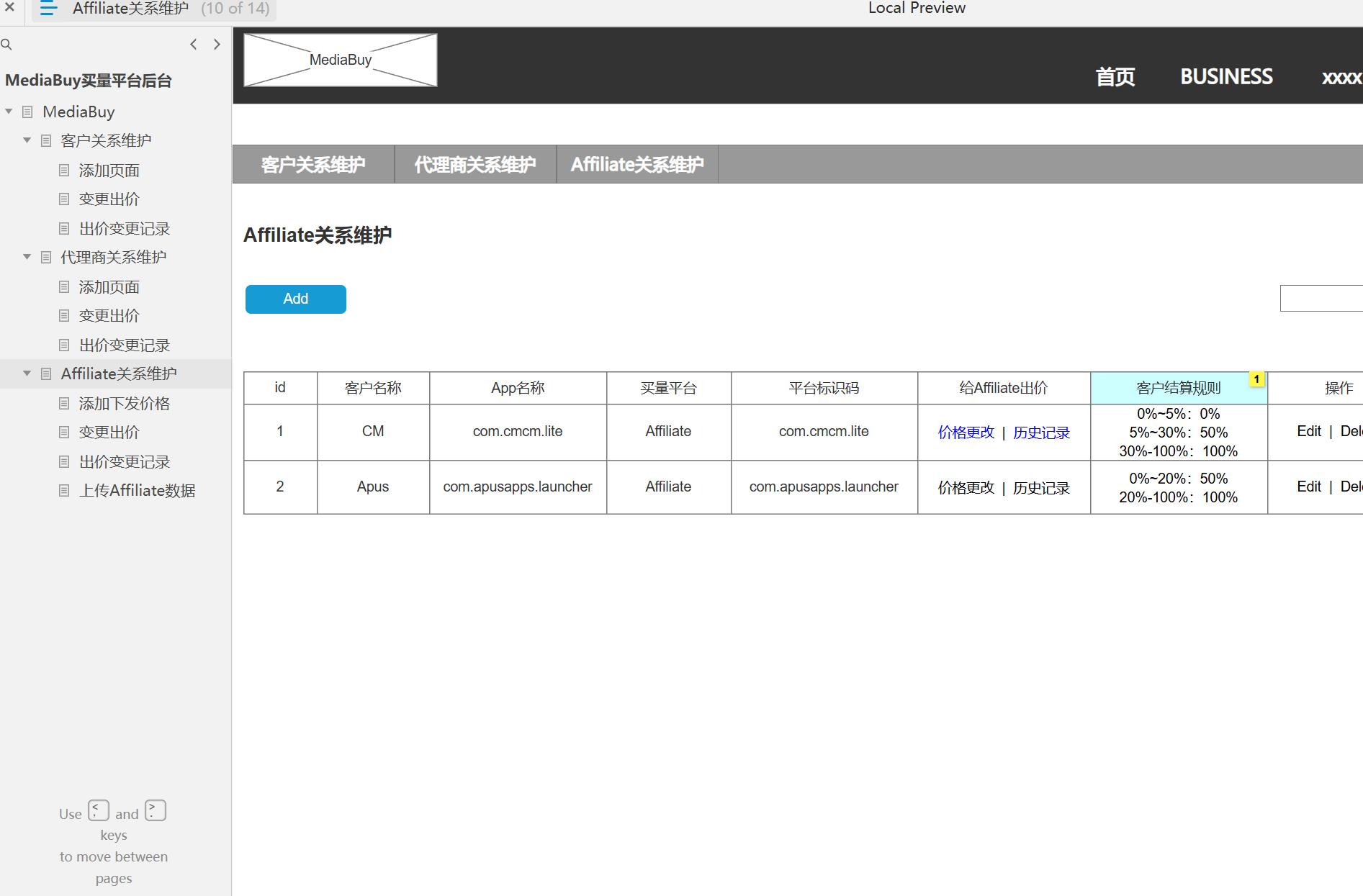This screenshot has width=1363, height=896.
Task: Select Affiliate关系维护 page in sitemap
Action: point(119,374)
